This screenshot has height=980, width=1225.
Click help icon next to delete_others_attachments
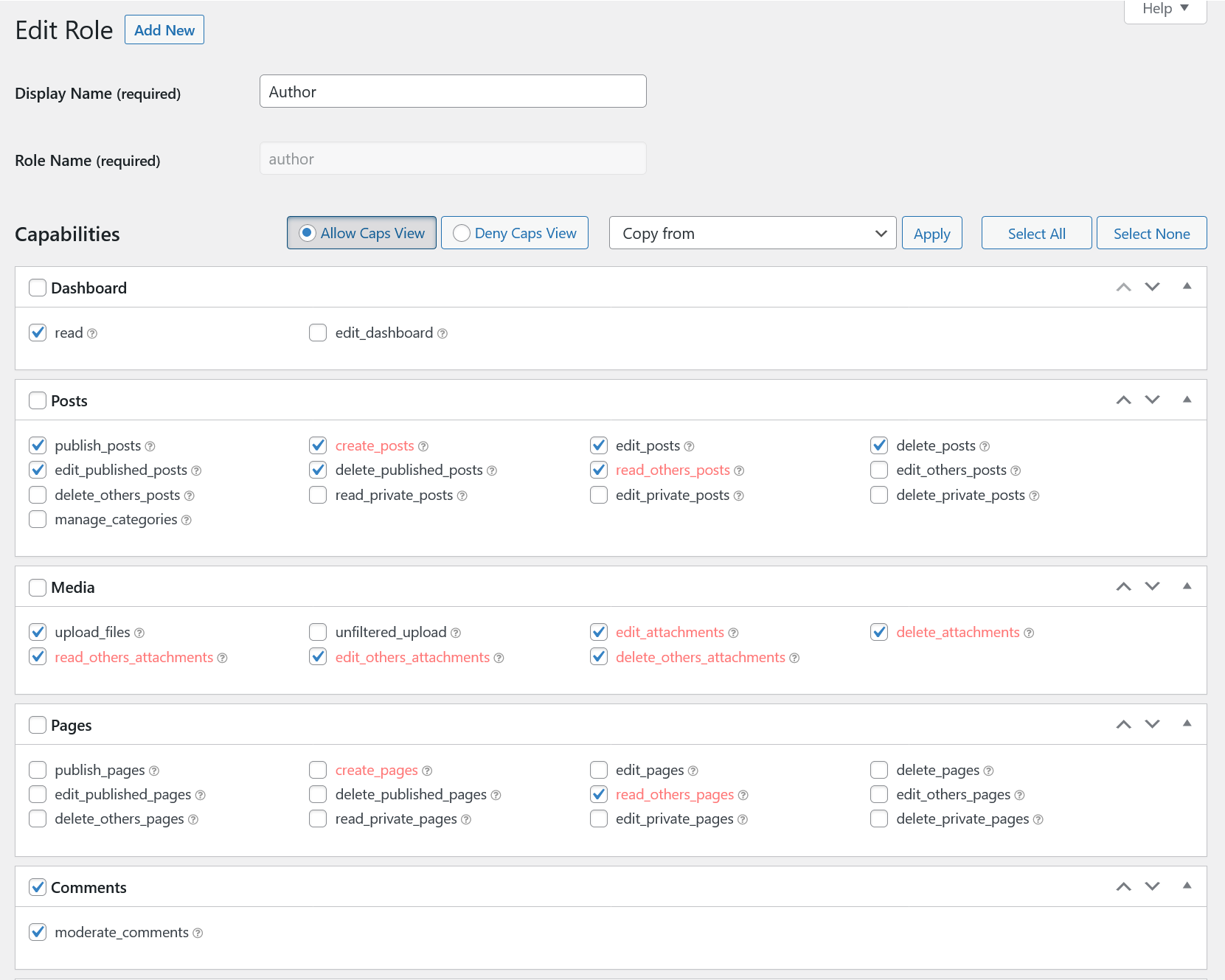pos(795,658)
